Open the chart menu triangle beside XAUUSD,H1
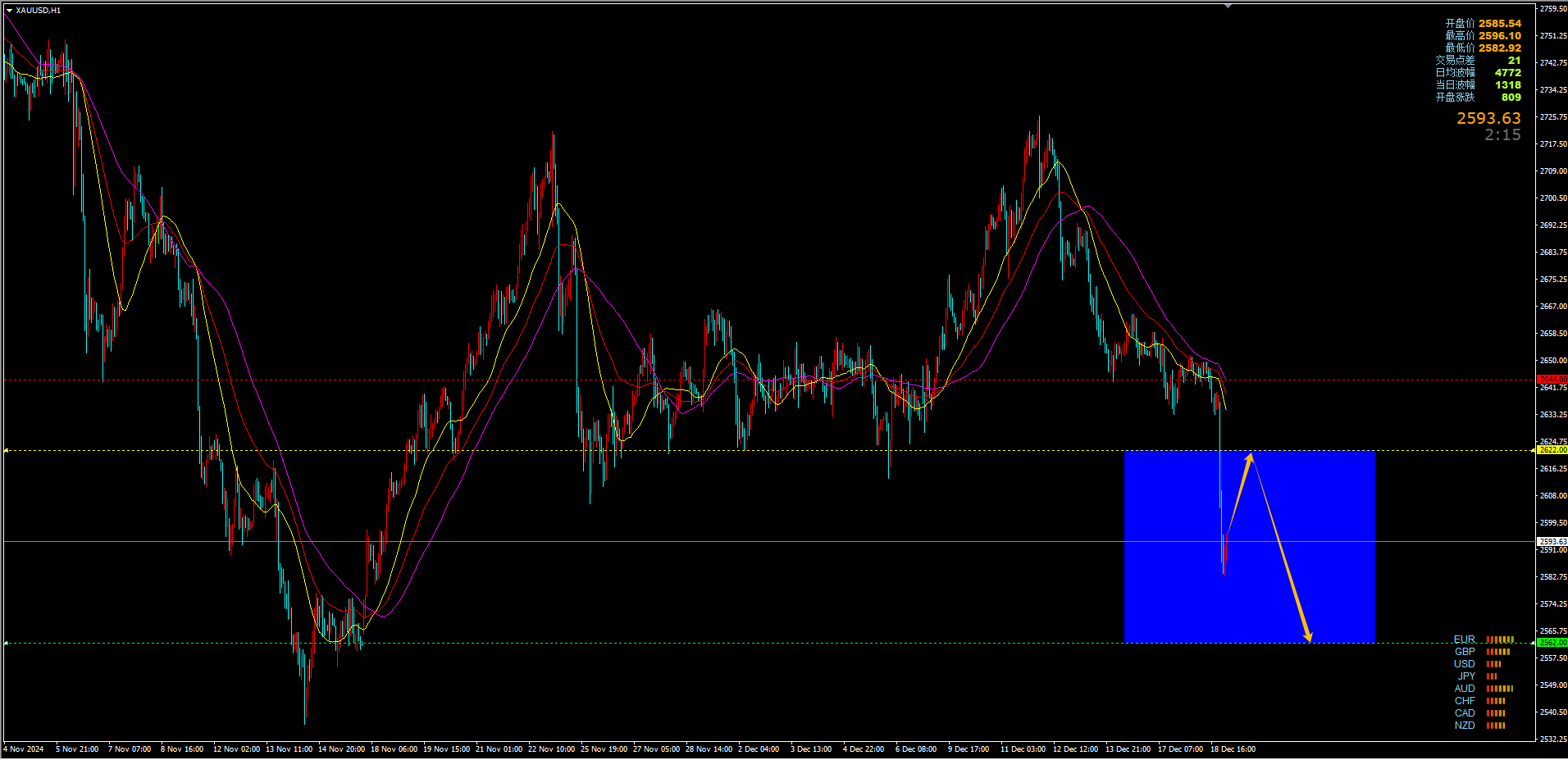This screenshot has height=760, width=1568. coord(9,11)
